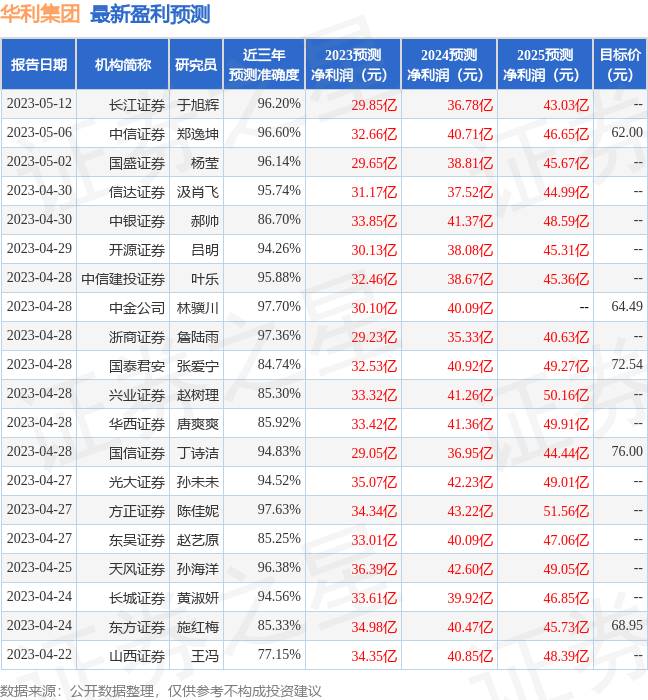Click the 31.17亿 forecast value

374,192
